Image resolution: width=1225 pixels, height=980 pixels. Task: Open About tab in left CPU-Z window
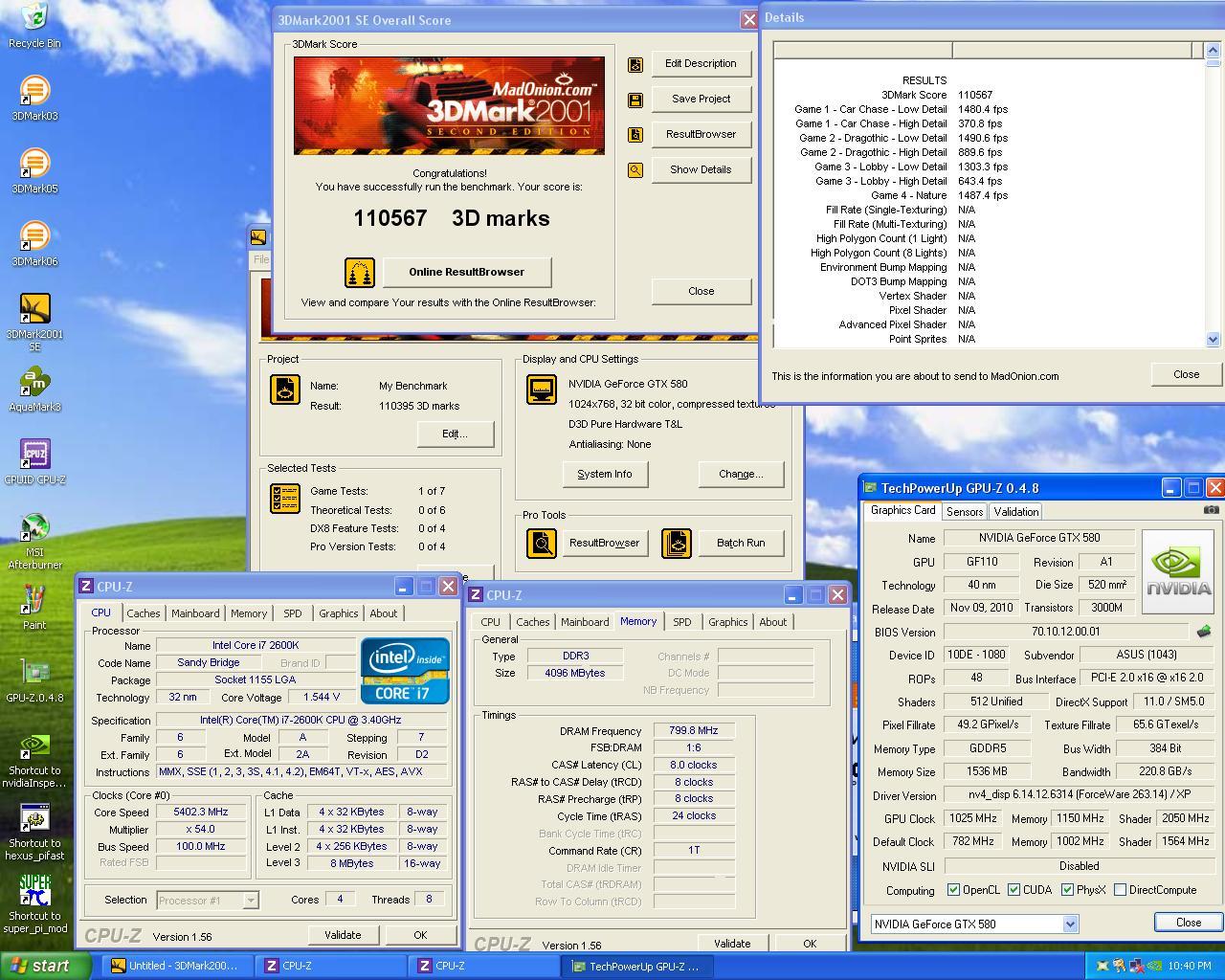tap(384, 613)
